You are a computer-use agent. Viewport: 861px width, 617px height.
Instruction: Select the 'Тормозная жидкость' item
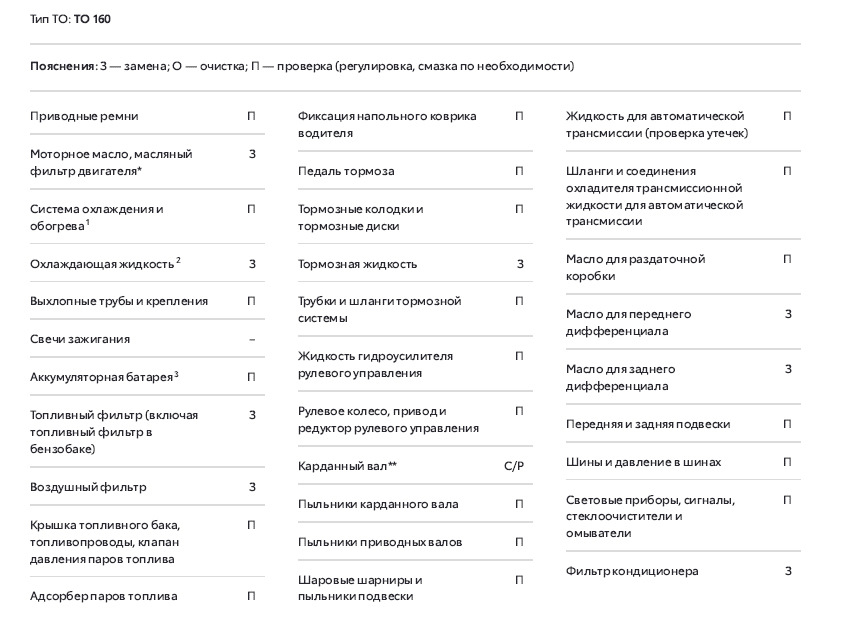point(357,264)
